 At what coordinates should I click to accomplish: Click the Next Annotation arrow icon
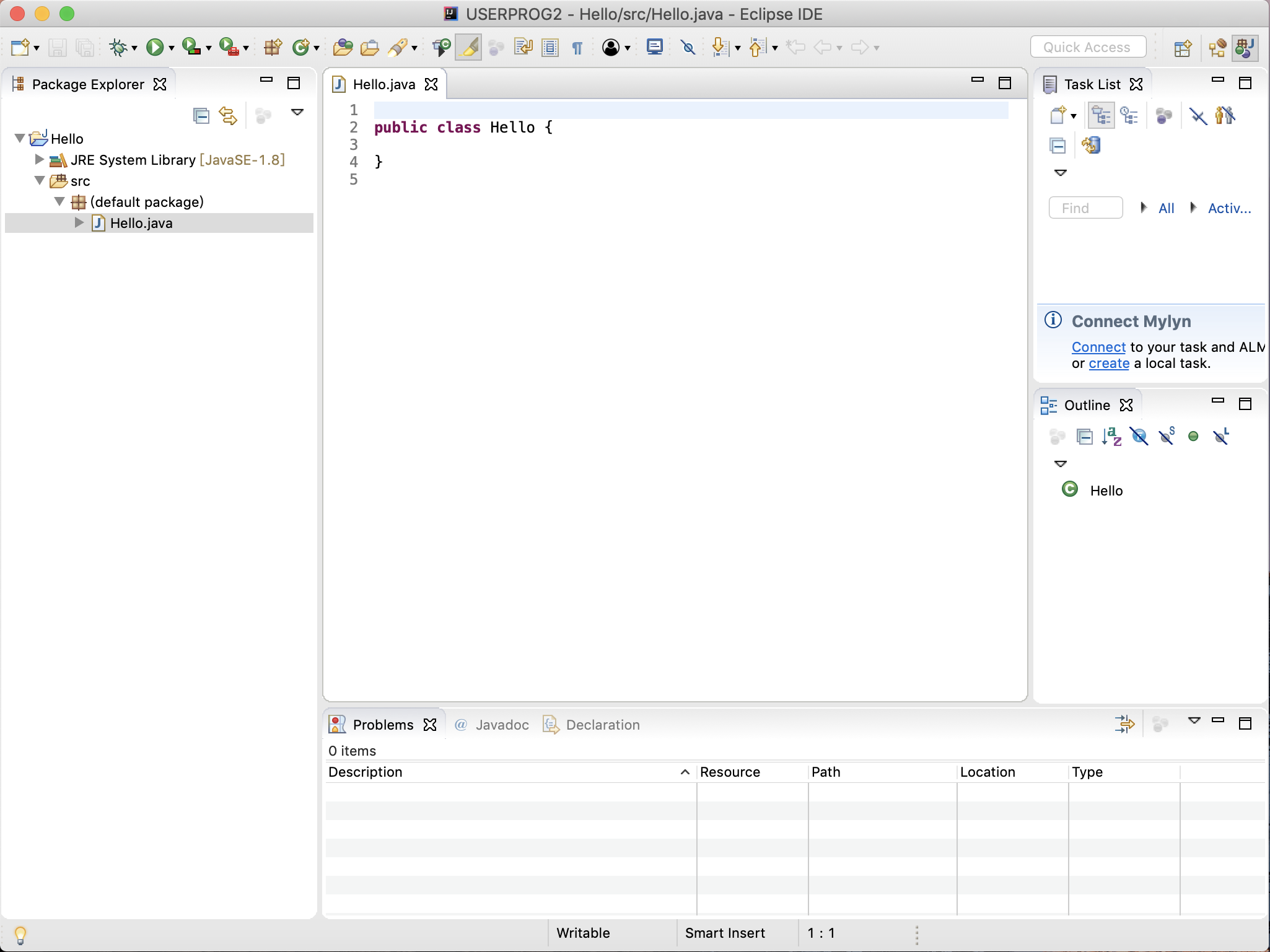click(x=720, y=47)
